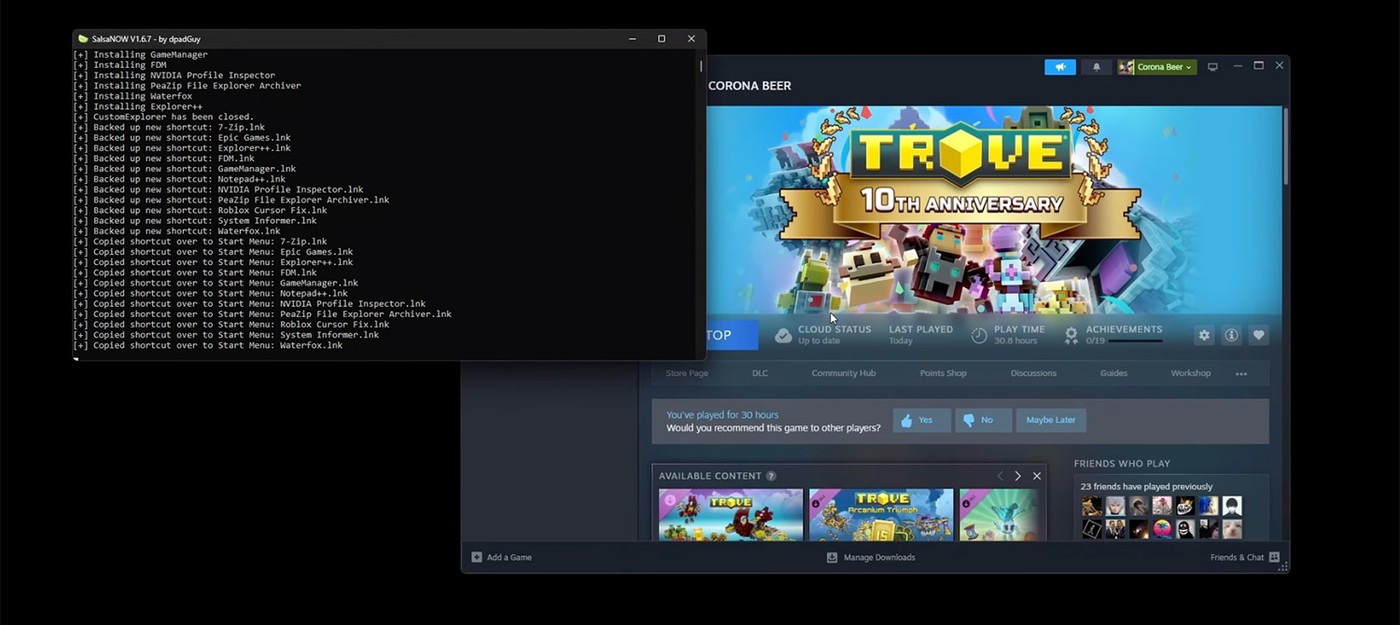
Task: Open Friends & Chat
Action: (x=1245, y=557)
